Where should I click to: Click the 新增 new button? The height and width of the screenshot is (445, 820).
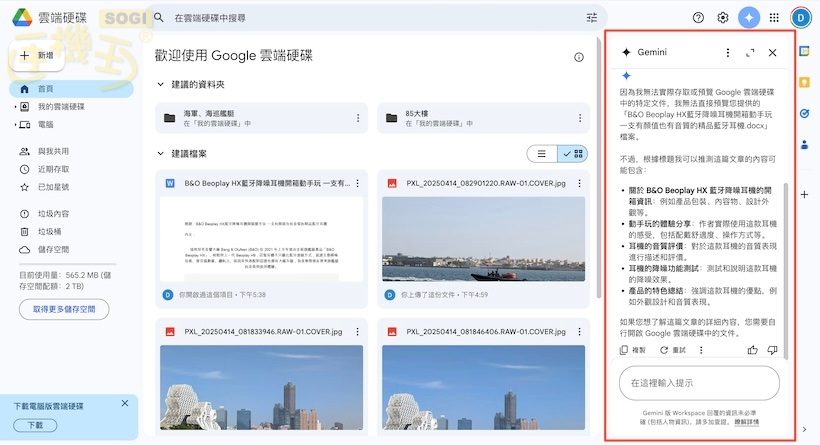coord(37,55)
